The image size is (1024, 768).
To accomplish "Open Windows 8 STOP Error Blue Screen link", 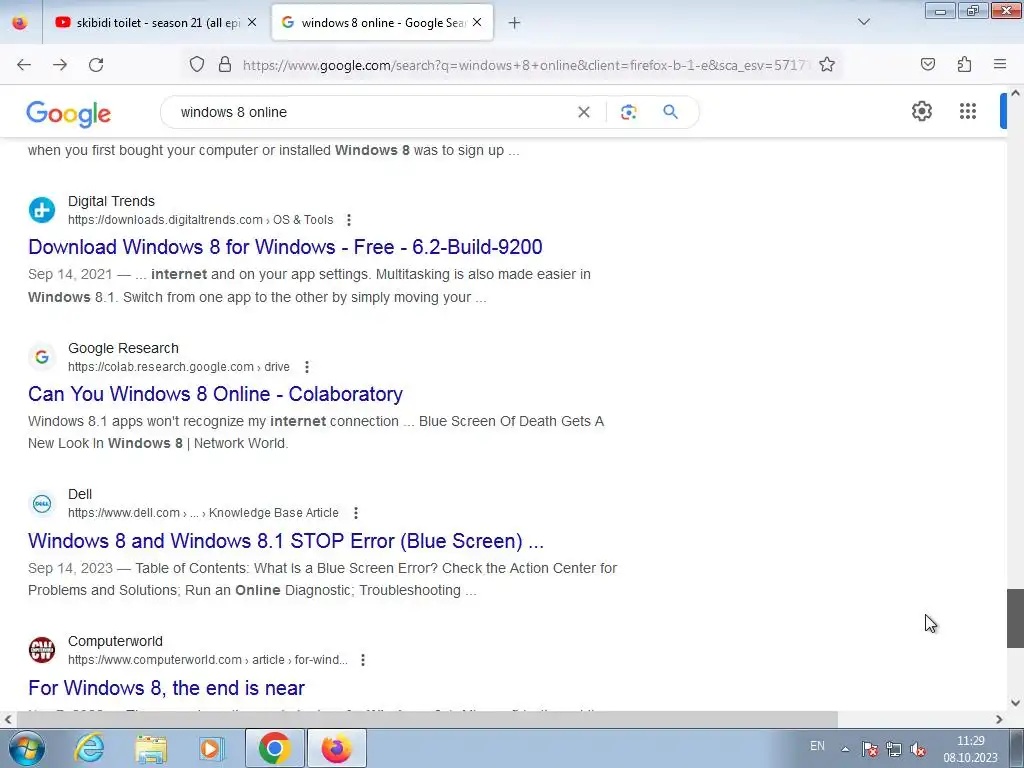I will click(286, 541).
